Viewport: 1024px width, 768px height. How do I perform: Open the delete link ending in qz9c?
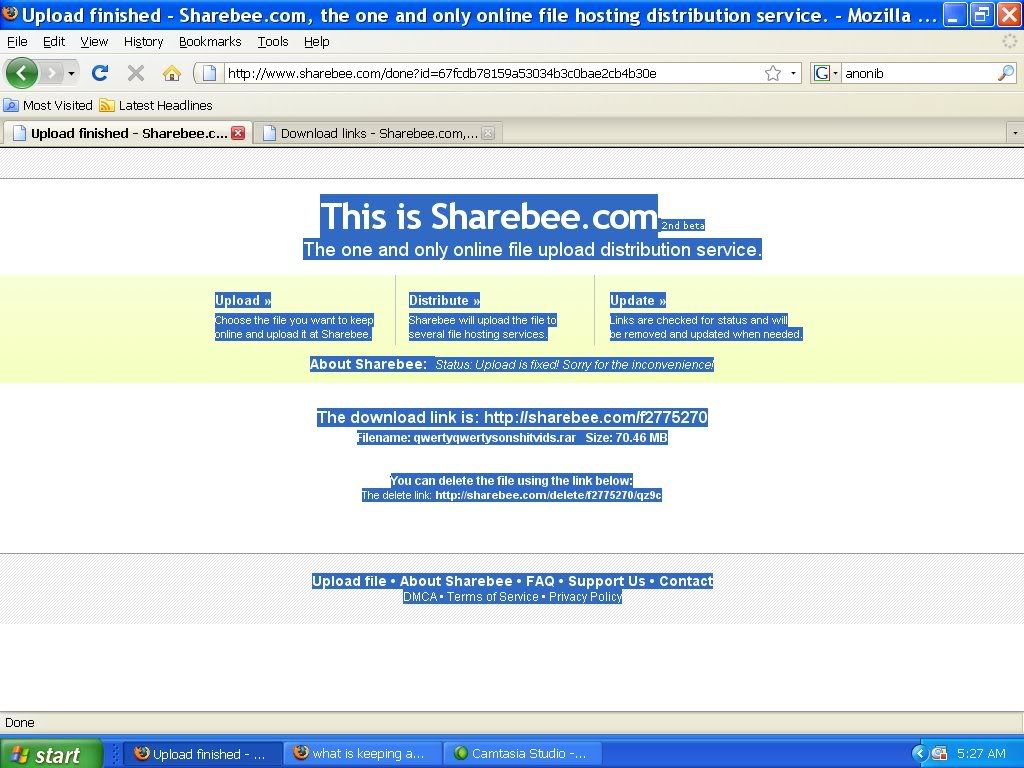coord(549,495)
